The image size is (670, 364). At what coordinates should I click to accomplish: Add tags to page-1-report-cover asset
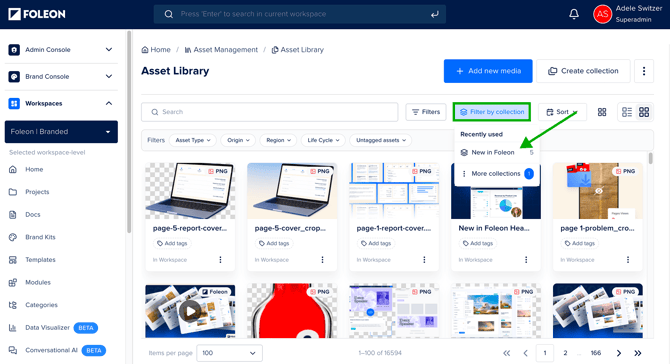tap(376, 243)
